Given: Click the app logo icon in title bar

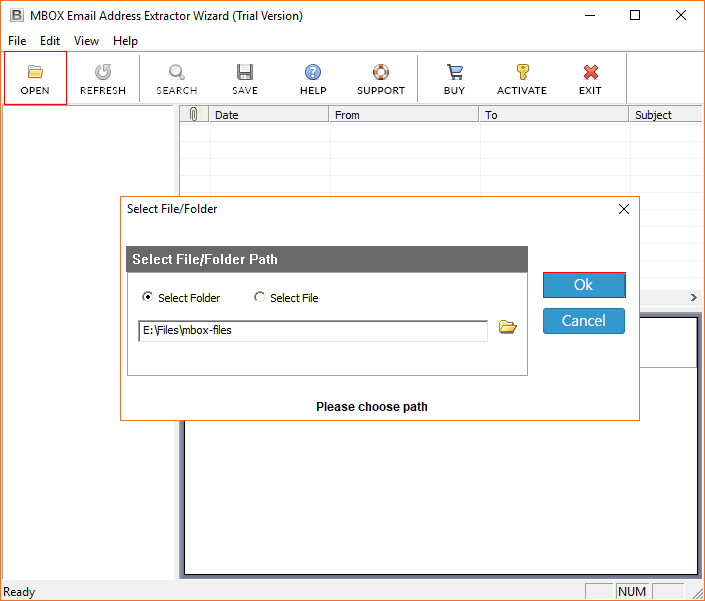Looking at the screenshot, I should coord(17,15).
